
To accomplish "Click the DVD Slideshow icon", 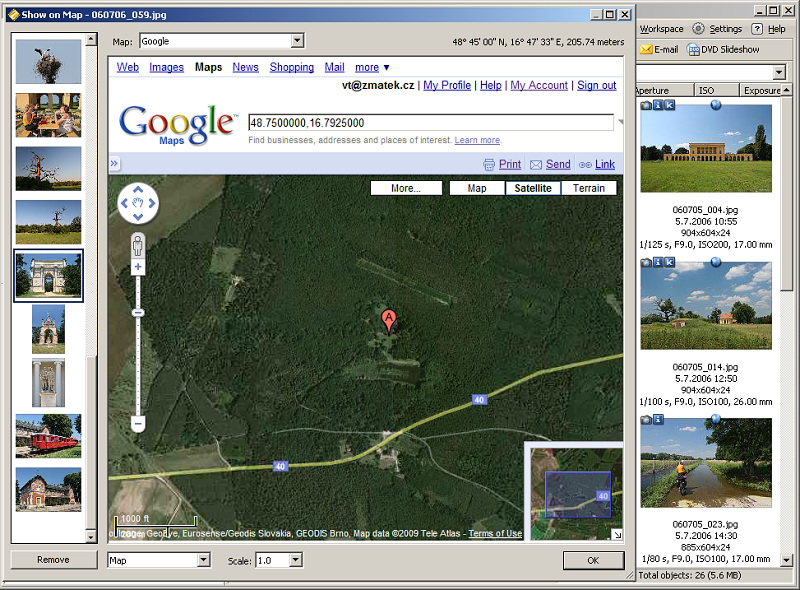I will pos(693,50).
